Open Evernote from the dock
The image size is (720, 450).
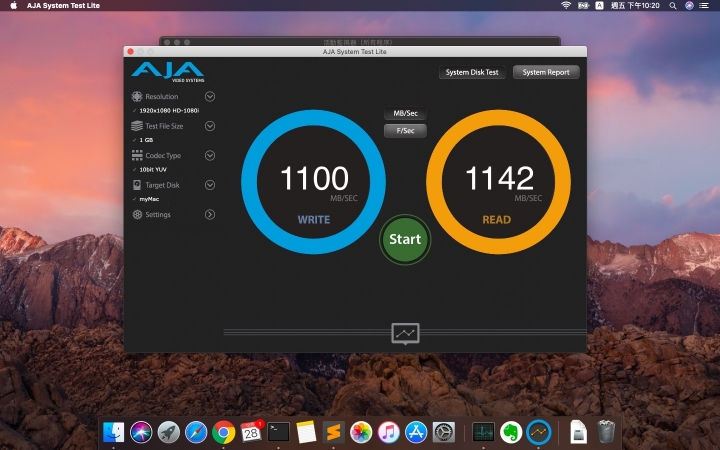(x=511, y=432)
